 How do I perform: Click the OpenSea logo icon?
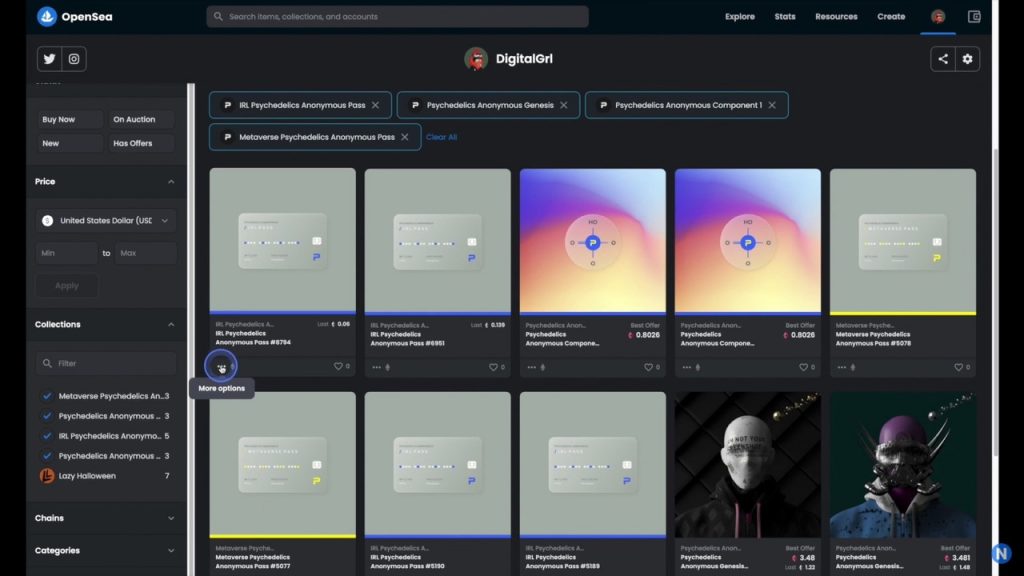pyautogui.click(x=47, y=16)
